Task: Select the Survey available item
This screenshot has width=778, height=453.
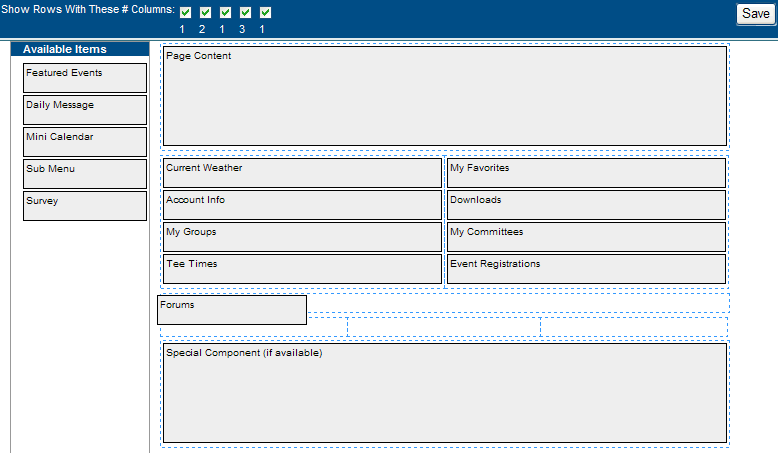Action: [85, 206]
